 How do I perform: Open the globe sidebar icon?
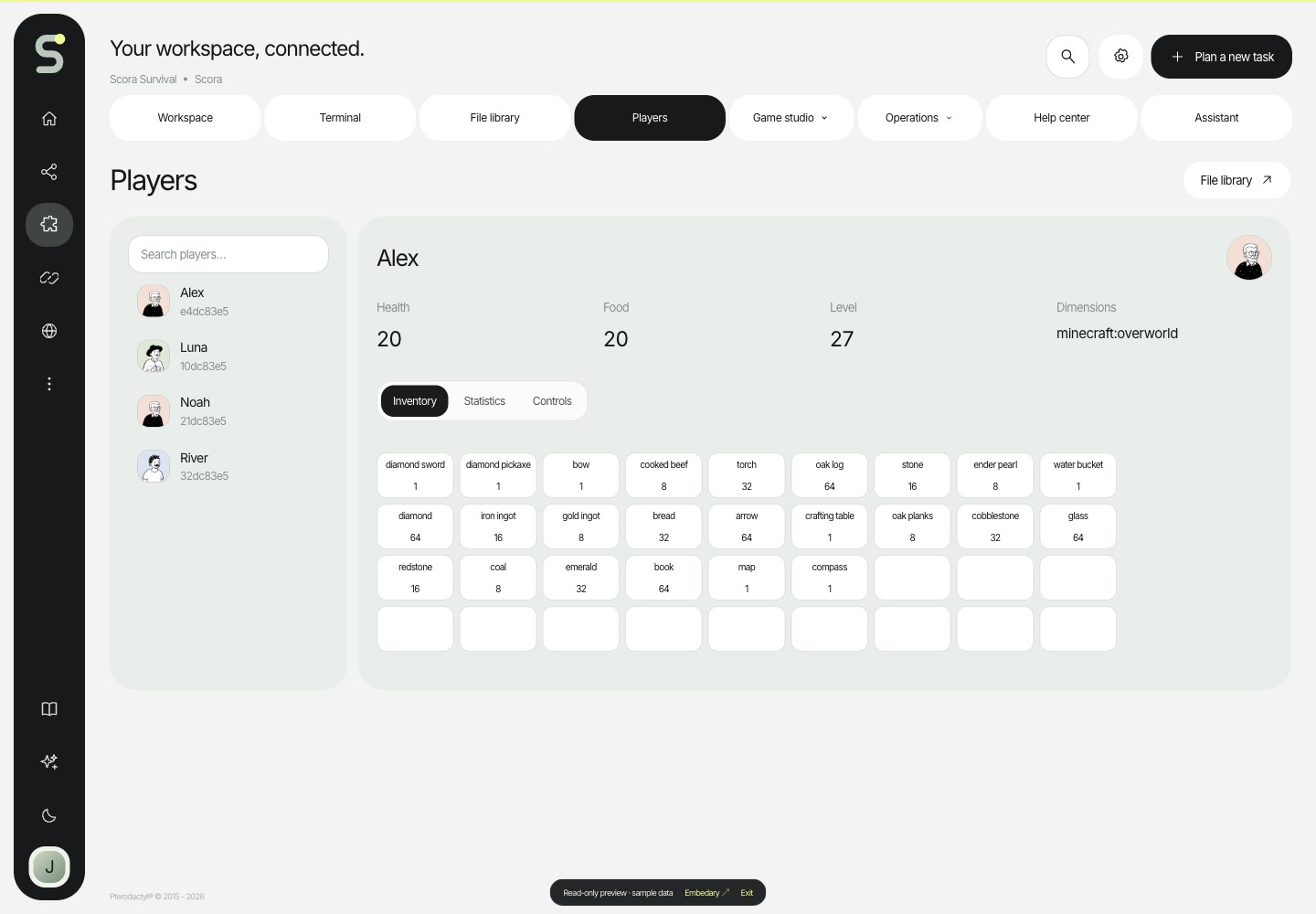tap(49, 331)
